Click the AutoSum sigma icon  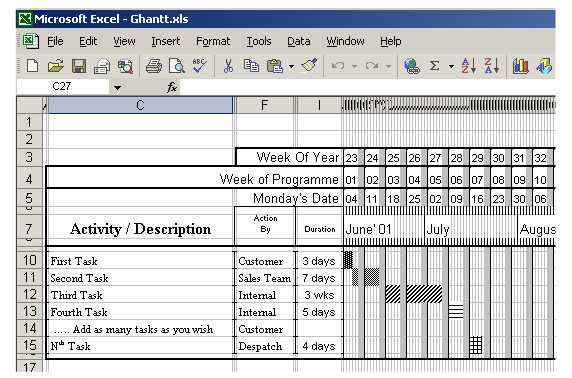pyautogui.click(x=434, y=66)
